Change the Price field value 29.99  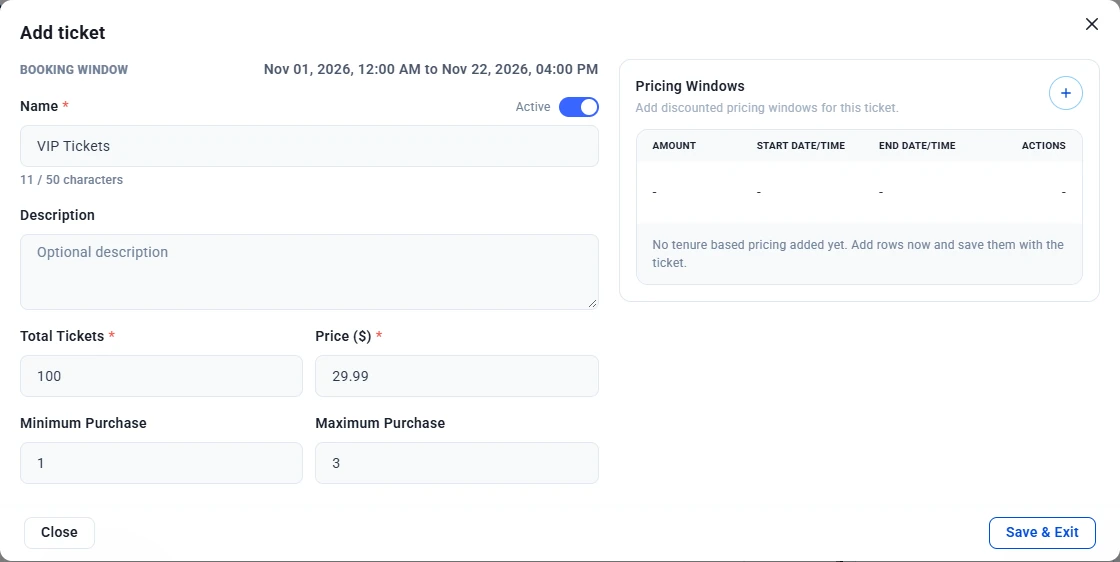pos(456,376)
